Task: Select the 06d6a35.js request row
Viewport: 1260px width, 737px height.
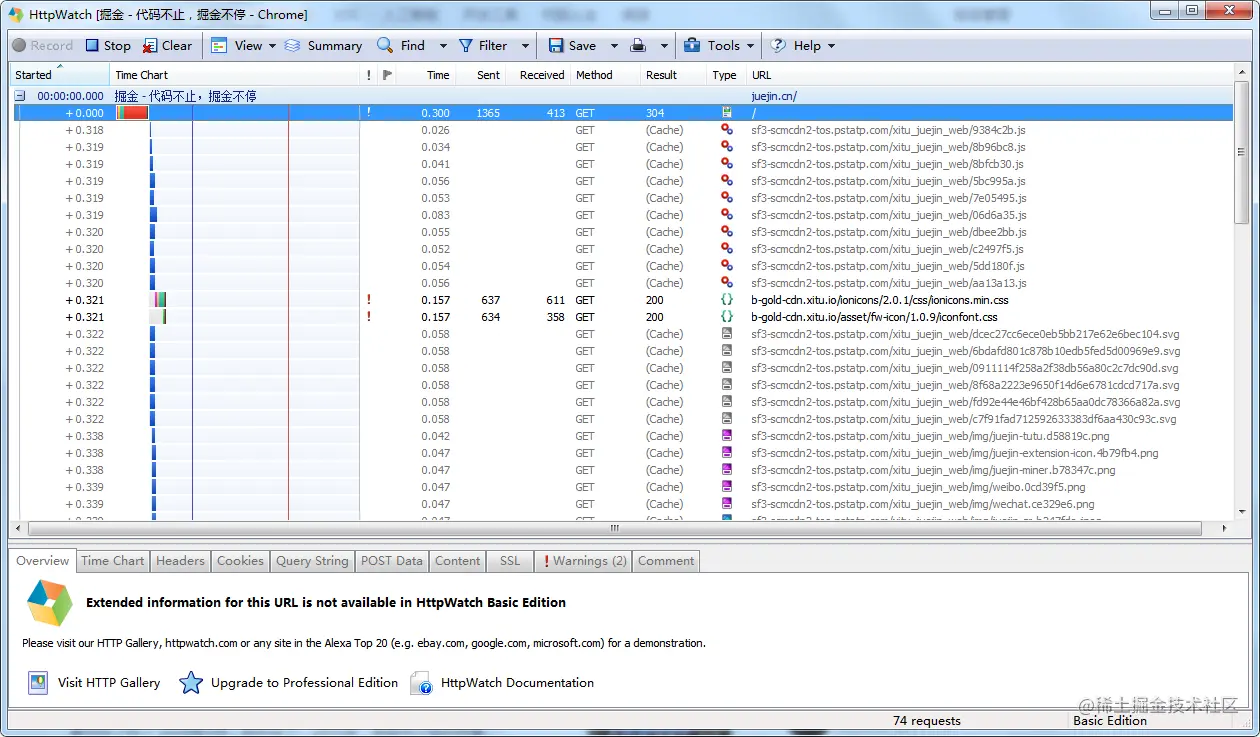Action: (x=623, y=215)
